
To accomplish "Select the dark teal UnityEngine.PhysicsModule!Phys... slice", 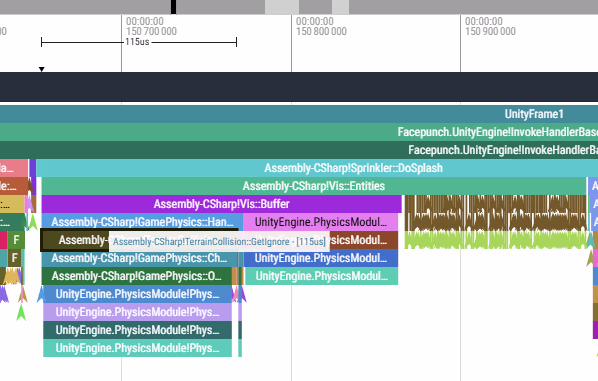I will click(x=137, y=330).
